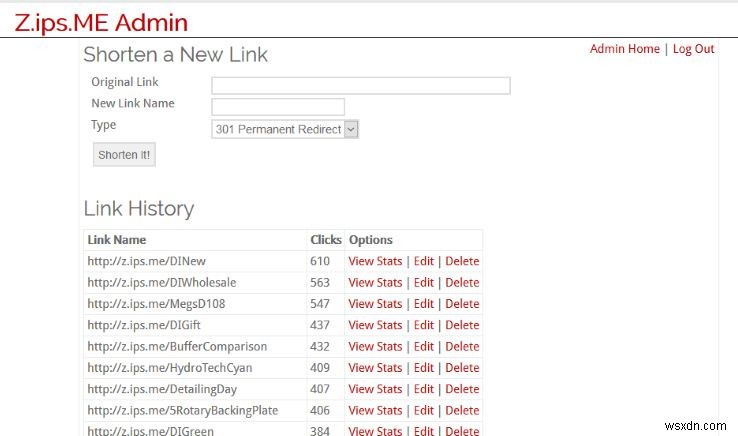Select the Clicks column header
Viewport: 738px width, 436px height.
pyautogui.click(x=326, y=240)
